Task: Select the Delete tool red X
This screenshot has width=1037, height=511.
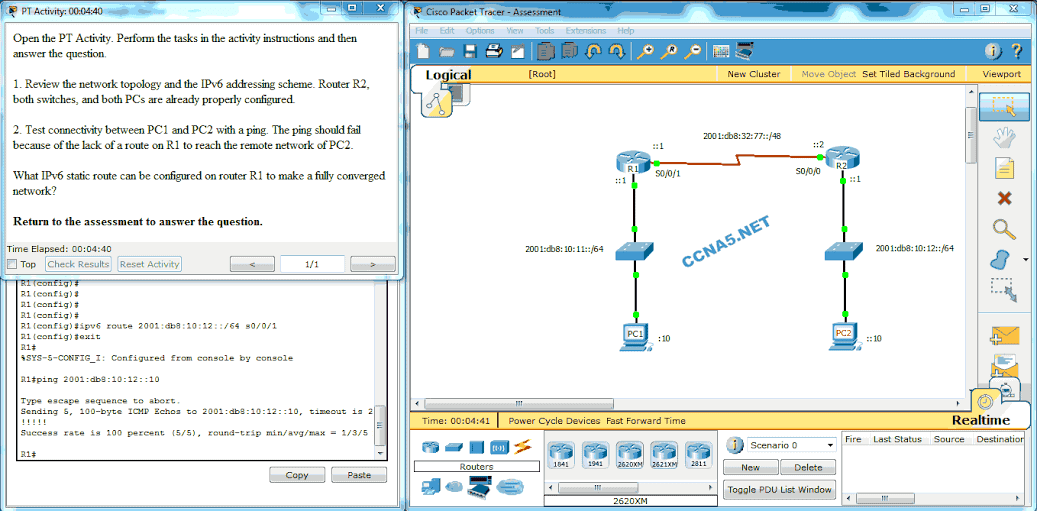Action: click(1004, 198)
